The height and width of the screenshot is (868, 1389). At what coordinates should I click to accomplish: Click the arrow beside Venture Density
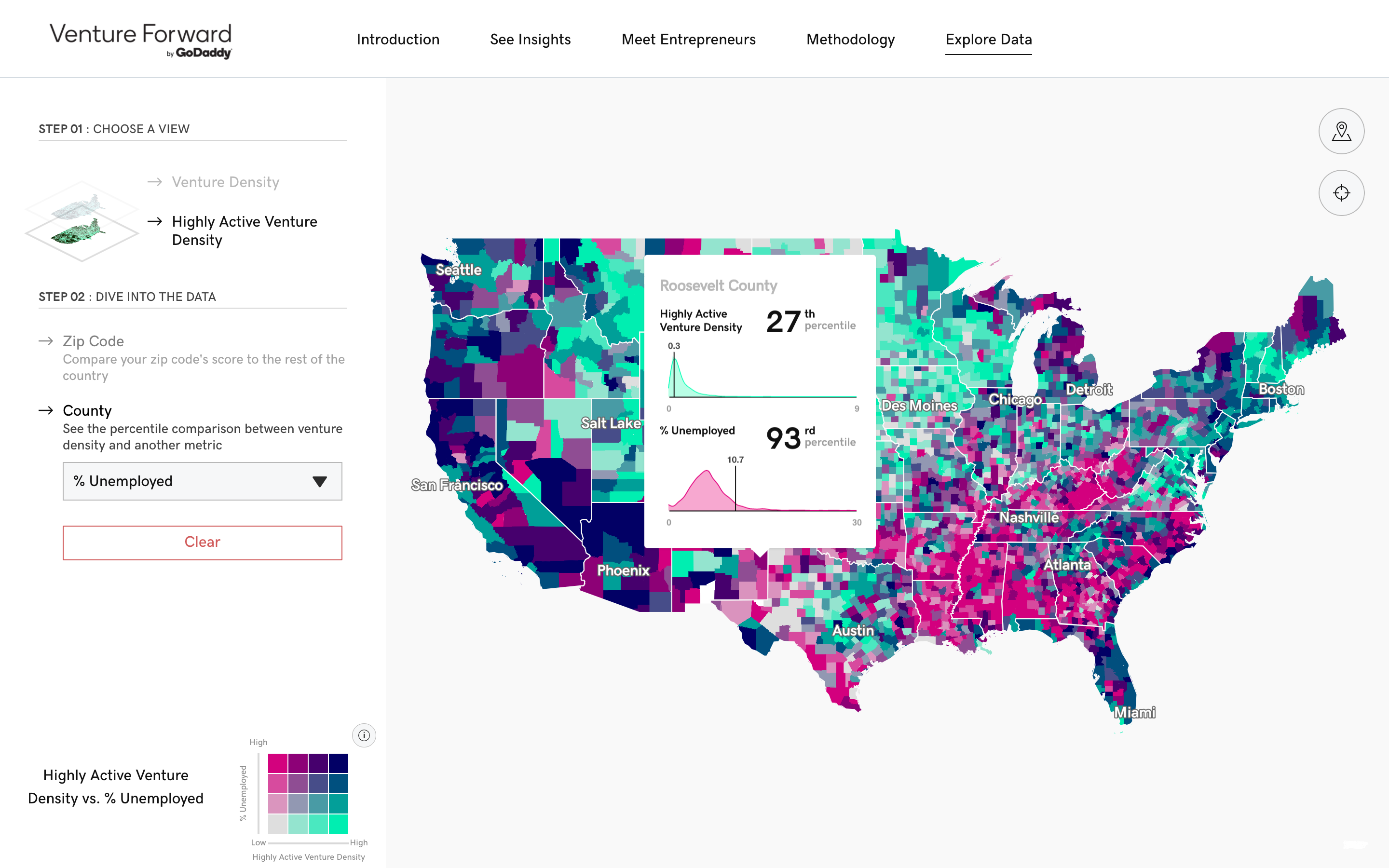coord(154,182)
